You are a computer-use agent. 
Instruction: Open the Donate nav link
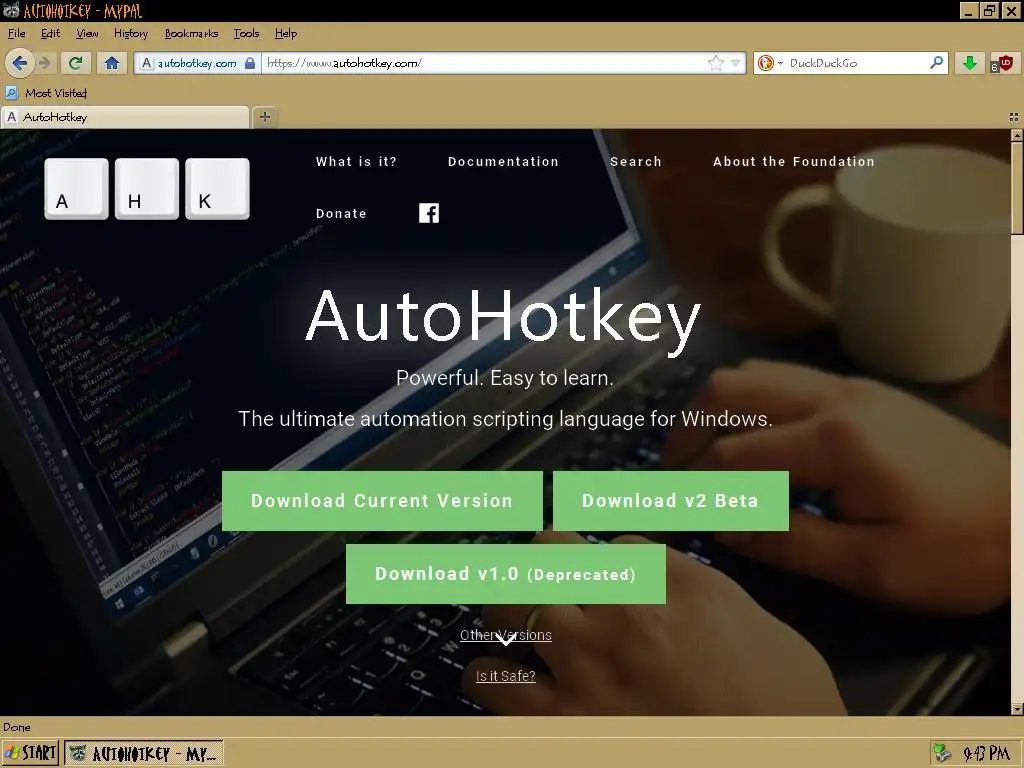click(x=342, y=214)
